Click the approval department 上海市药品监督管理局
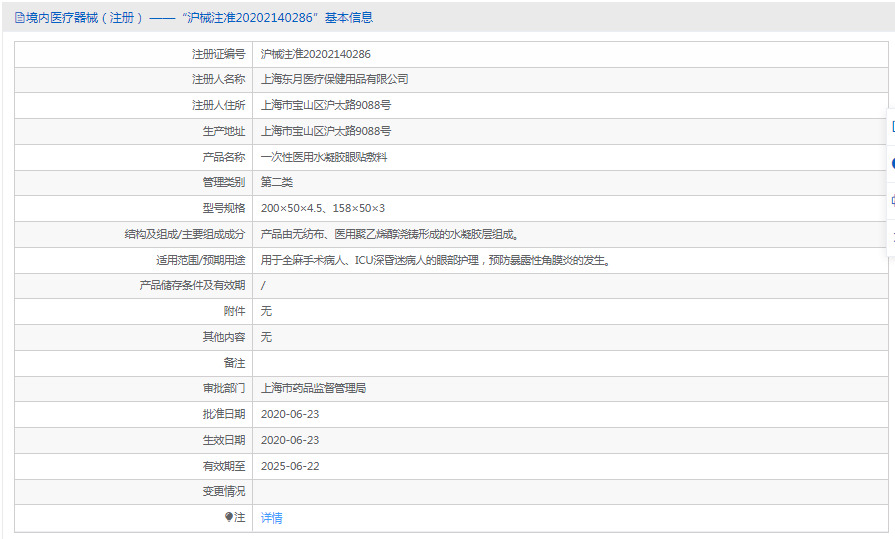The image size is (895, 539). (313, 388)
